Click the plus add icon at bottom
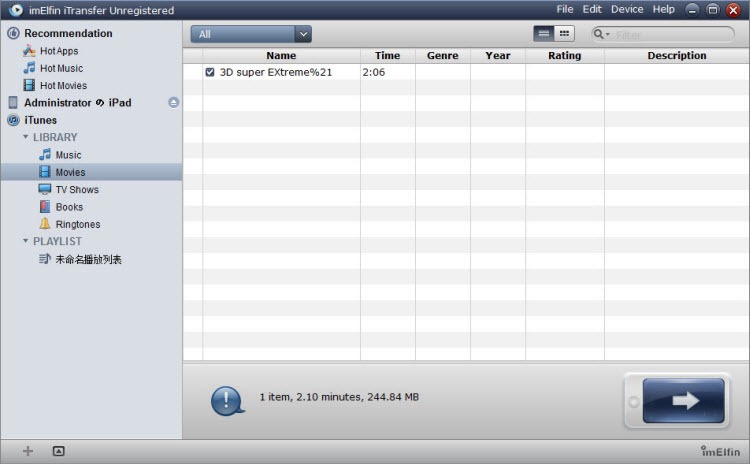This screenshot has height=464, width=750. [28, 451]
